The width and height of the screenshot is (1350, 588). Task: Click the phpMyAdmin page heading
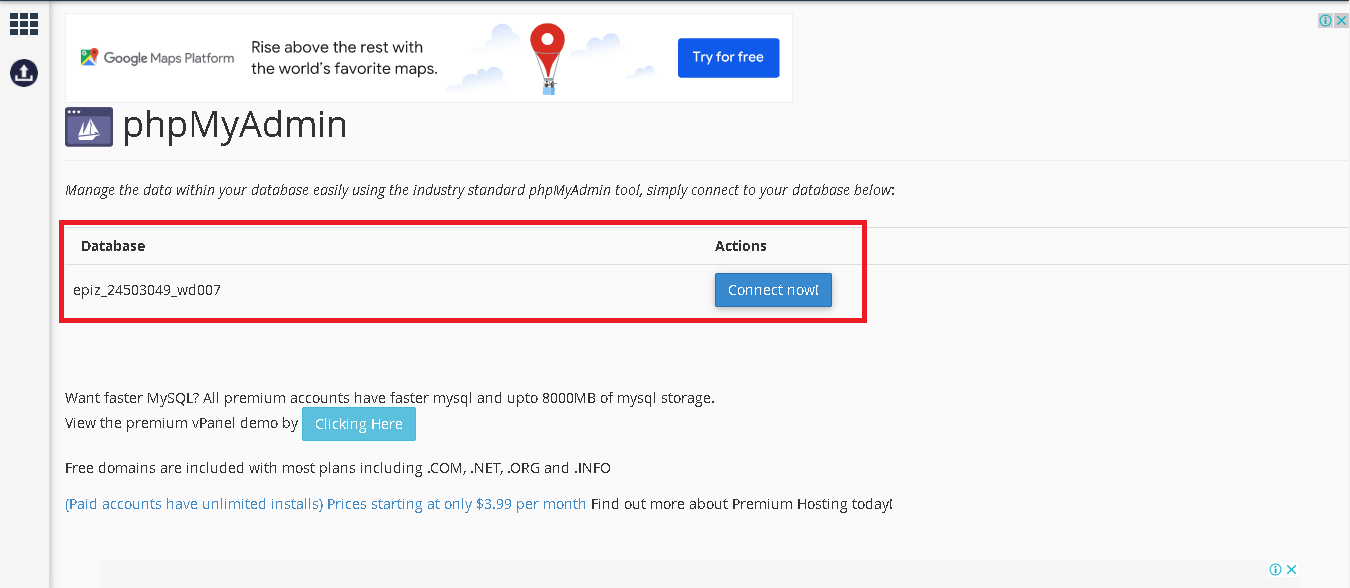pyautogui.click(x=235, y=126)
